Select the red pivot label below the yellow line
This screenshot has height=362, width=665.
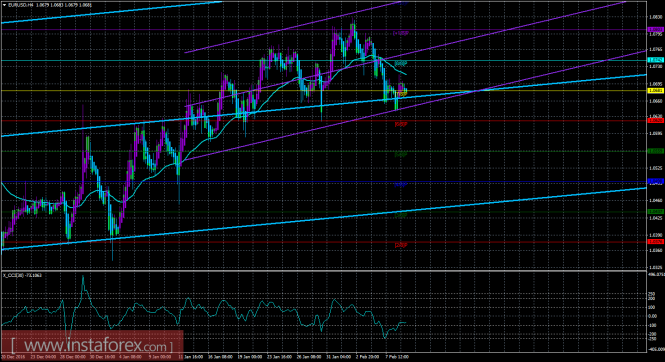point(401,124)
